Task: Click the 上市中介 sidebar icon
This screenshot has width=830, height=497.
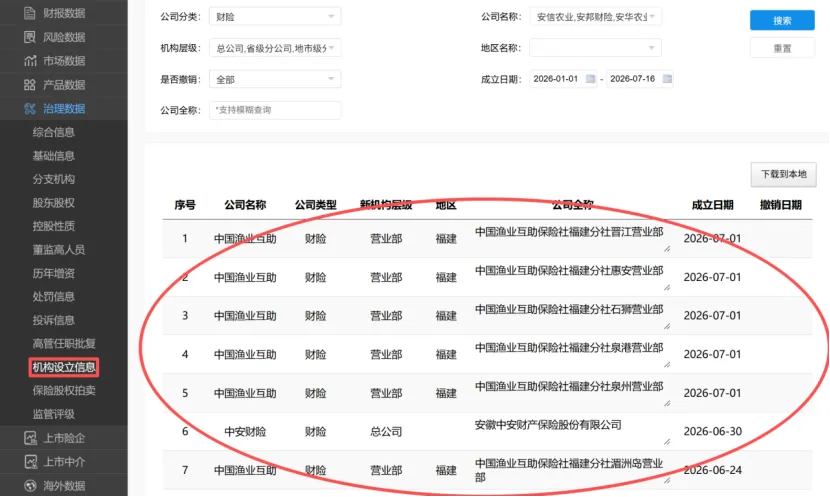Action: (x=30, y=462)
